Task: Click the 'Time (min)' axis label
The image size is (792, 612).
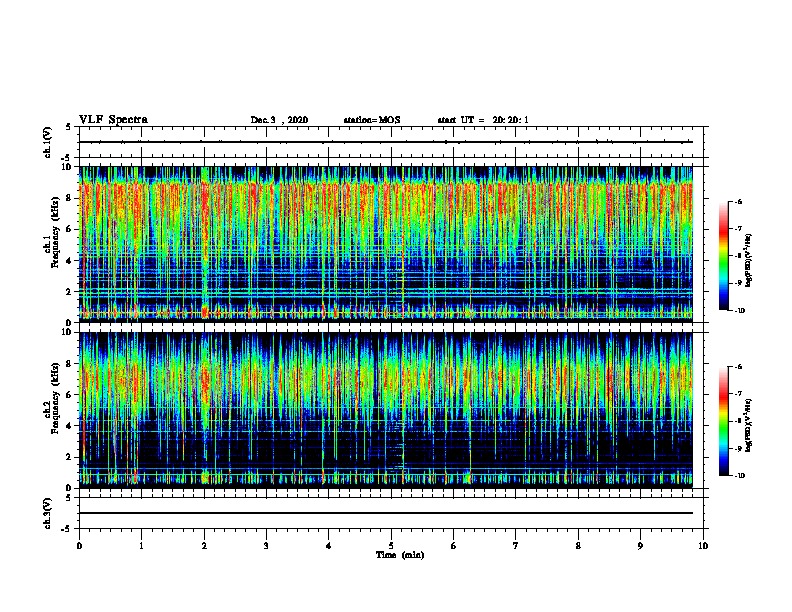Action: [400, 555]
